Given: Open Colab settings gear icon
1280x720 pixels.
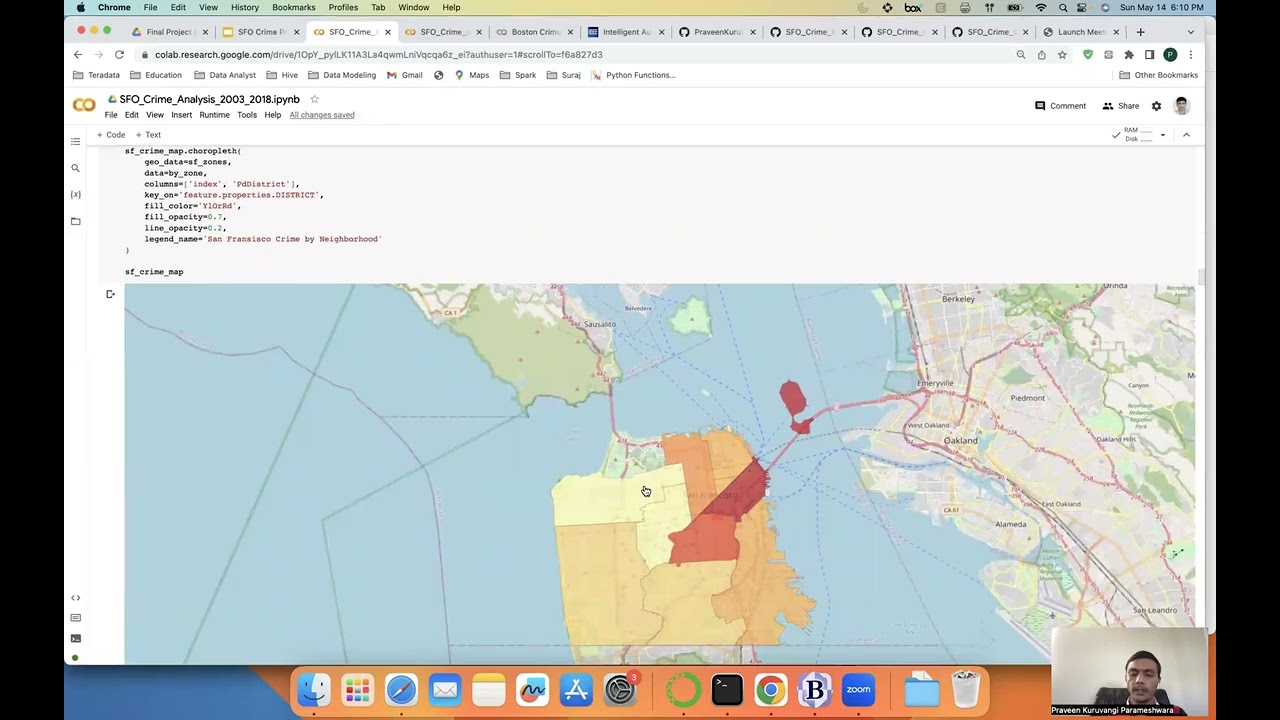Looking at the screenshot, I should [x=1156, y=106].
